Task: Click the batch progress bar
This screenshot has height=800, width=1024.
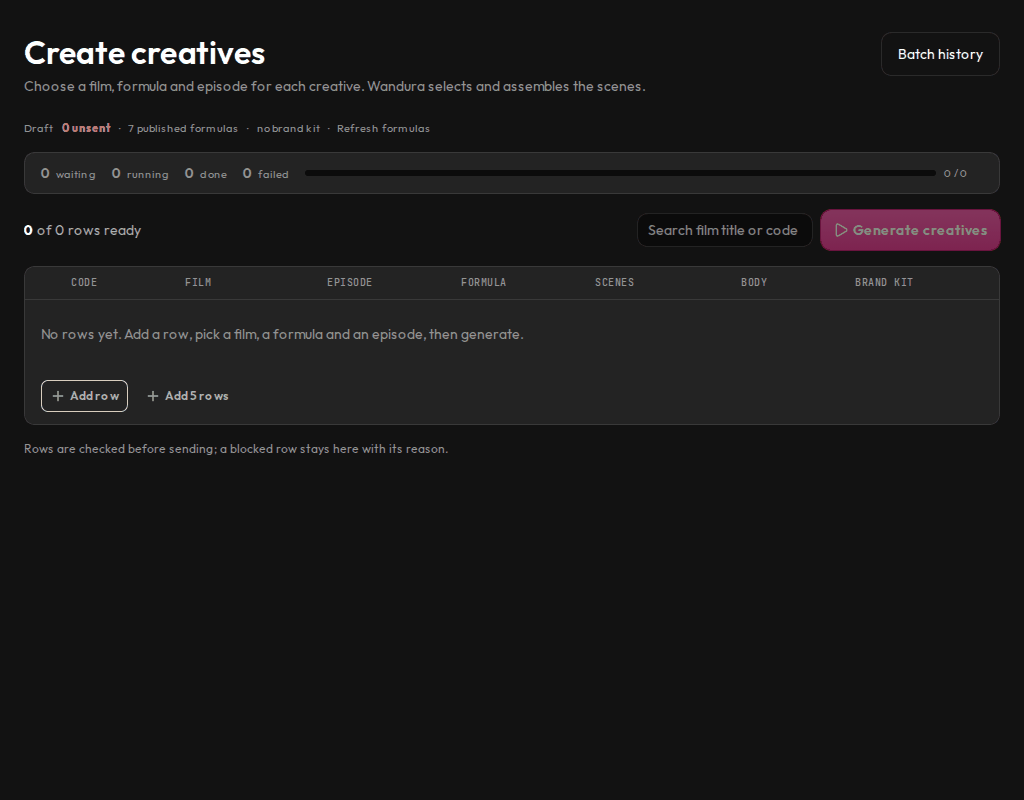Action: [620, 173]
